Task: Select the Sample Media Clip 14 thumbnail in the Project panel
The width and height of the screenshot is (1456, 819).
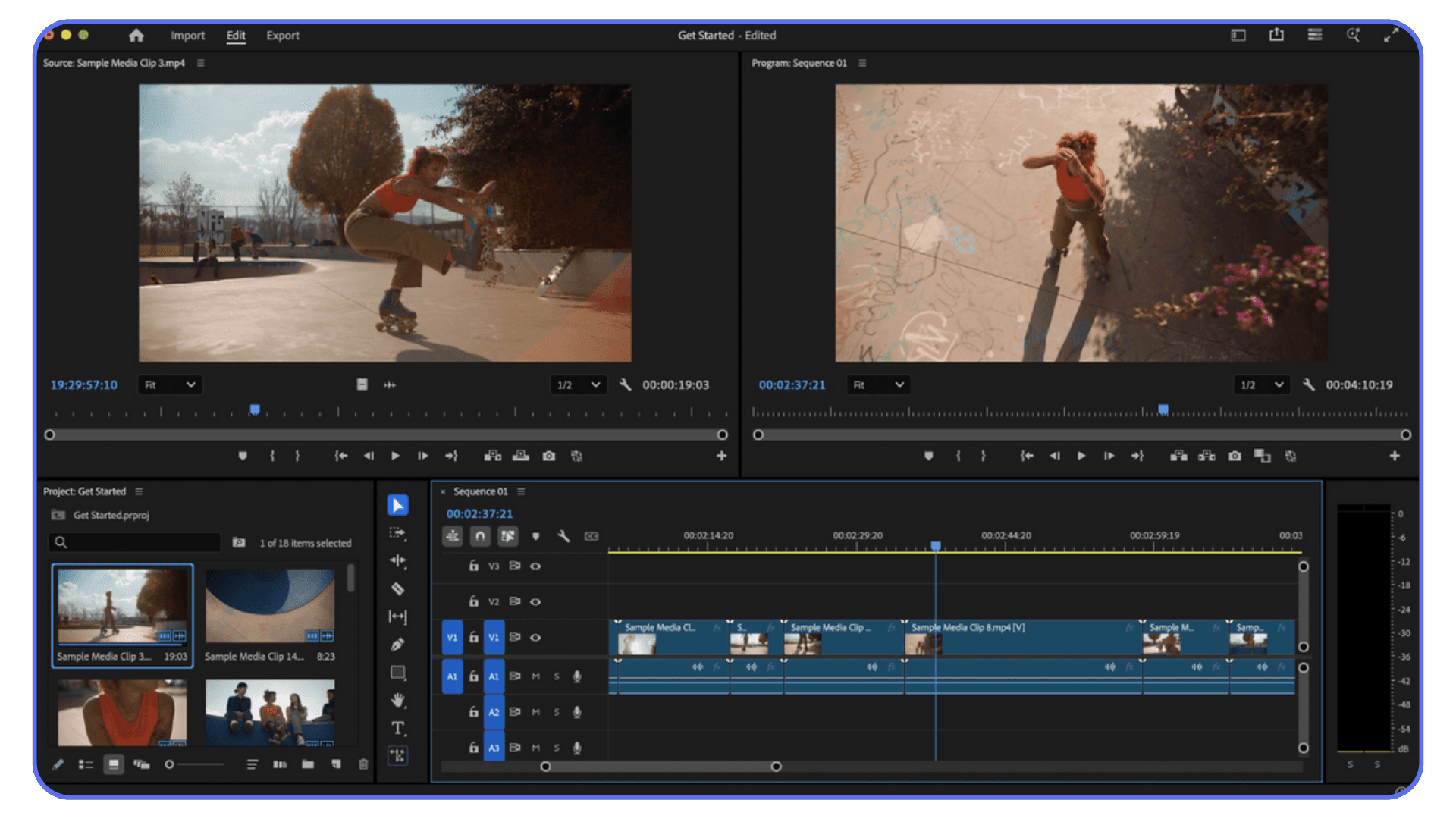Action: (270, 604)
